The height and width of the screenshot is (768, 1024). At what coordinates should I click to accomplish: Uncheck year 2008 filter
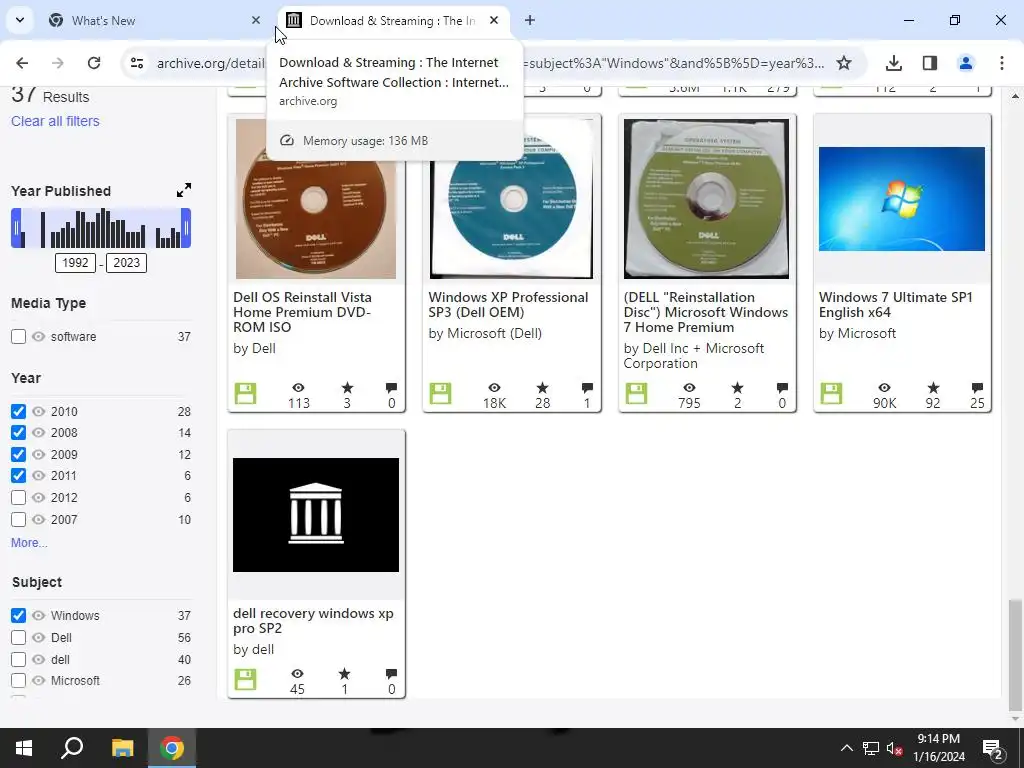click(x=18, y=432)
